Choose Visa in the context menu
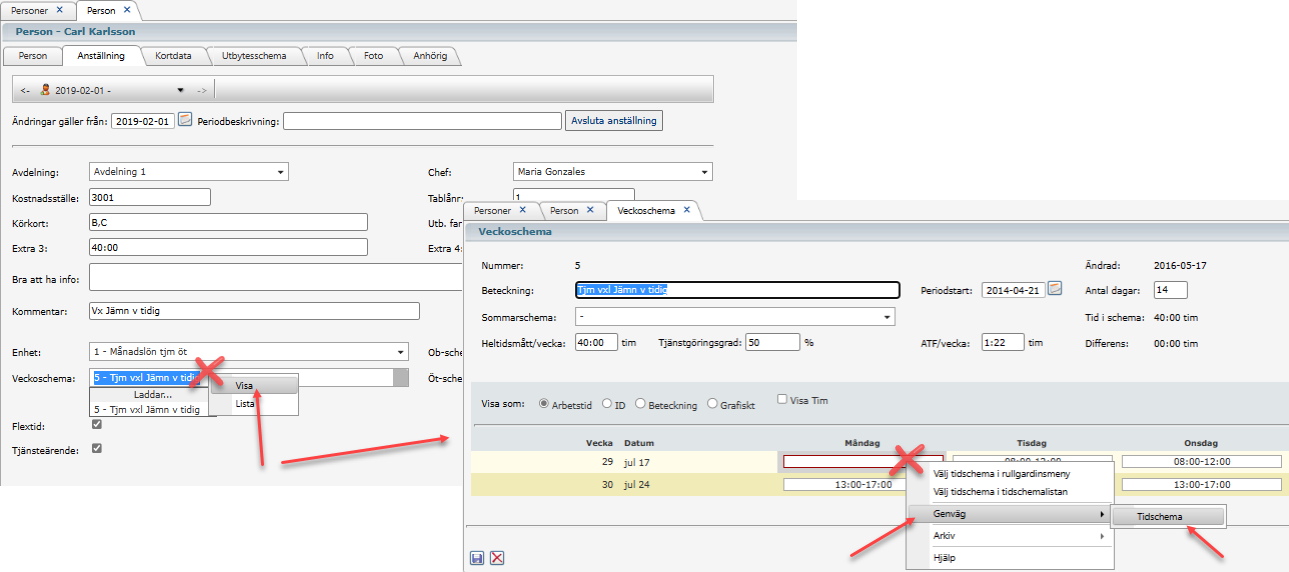Image resolution: width=1289 pixels, height=572 pixels. 255,385
